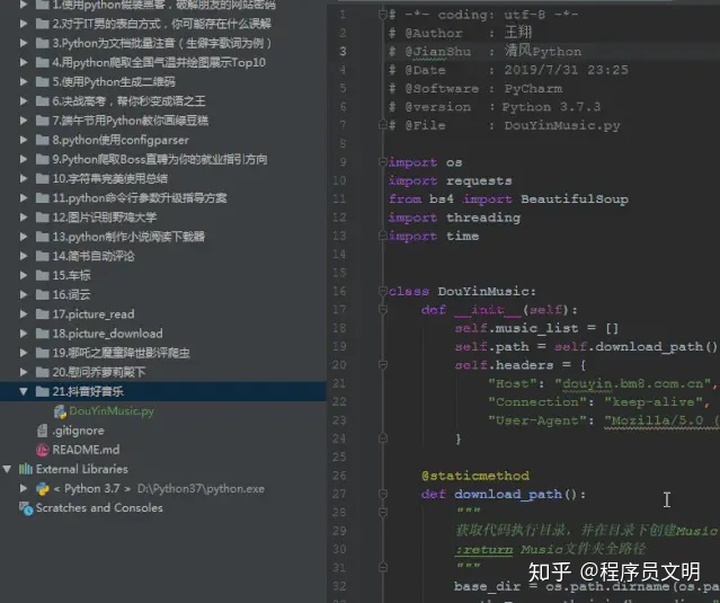Click the 19.哪吒之魔童降世 folder icon
Viewport: 720px width, 603px height.
pyautogui.click(x=42, y=353)
